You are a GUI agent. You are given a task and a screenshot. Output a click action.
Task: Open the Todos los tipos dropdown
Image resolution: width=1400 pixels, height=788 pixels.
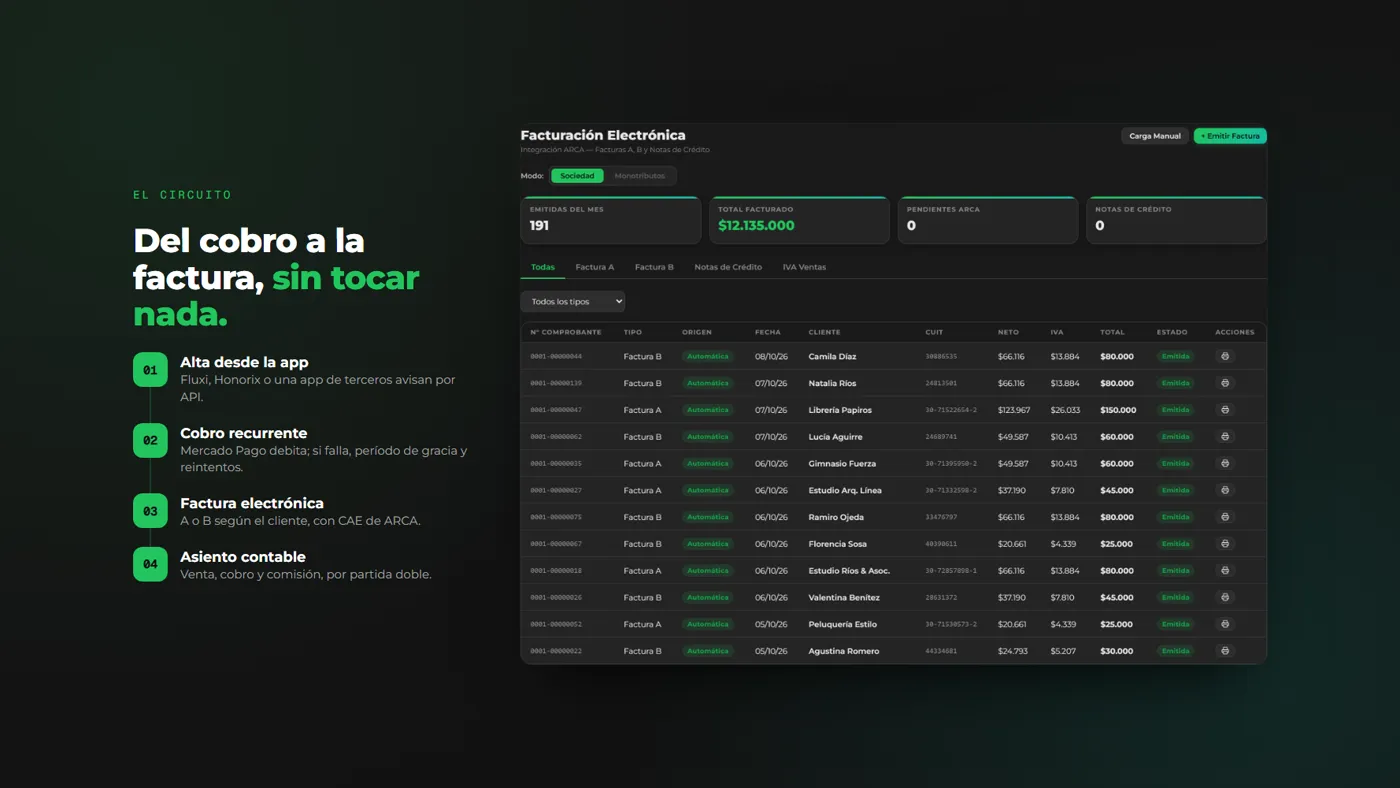pyautogui.click(x=573, y=301)
